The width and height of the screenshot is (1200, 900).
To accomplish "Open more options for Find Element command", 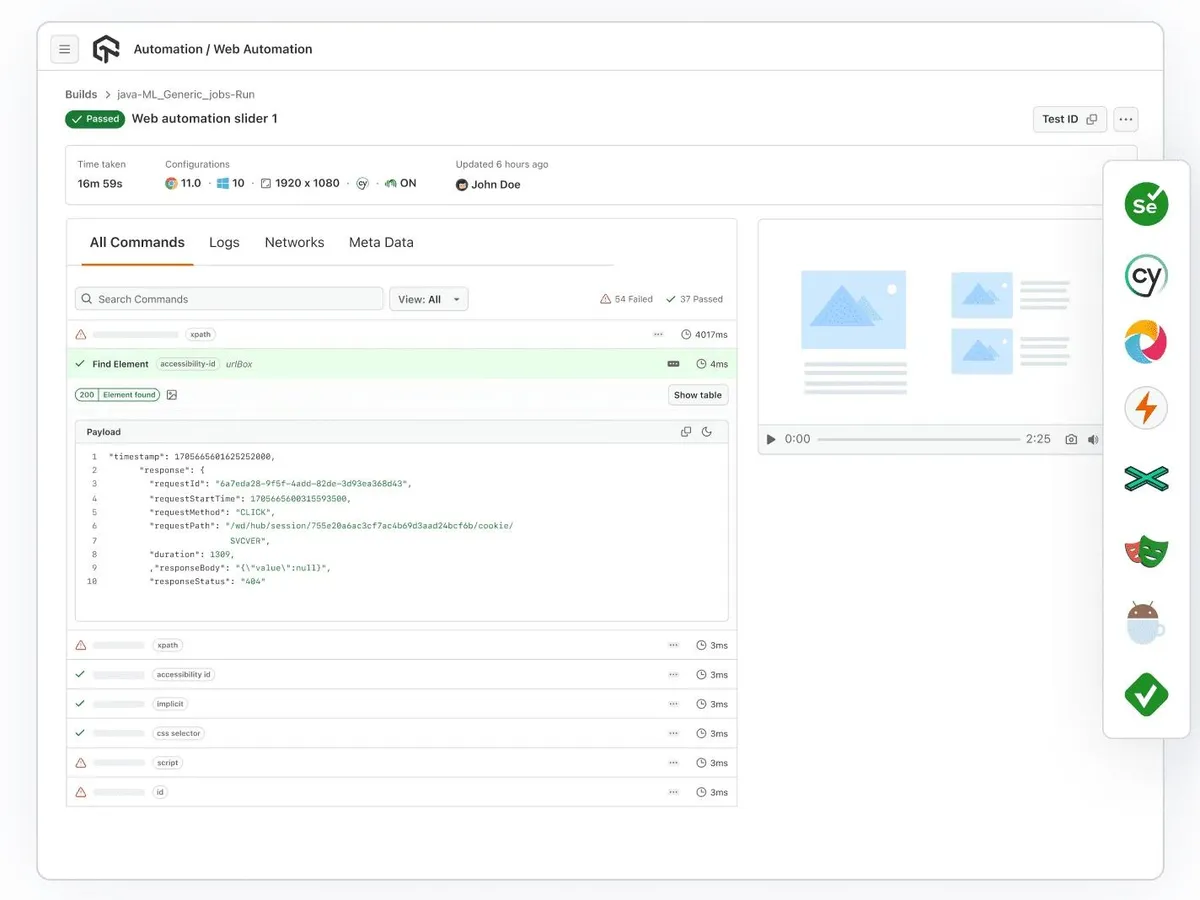I will (x=673, y=364).
